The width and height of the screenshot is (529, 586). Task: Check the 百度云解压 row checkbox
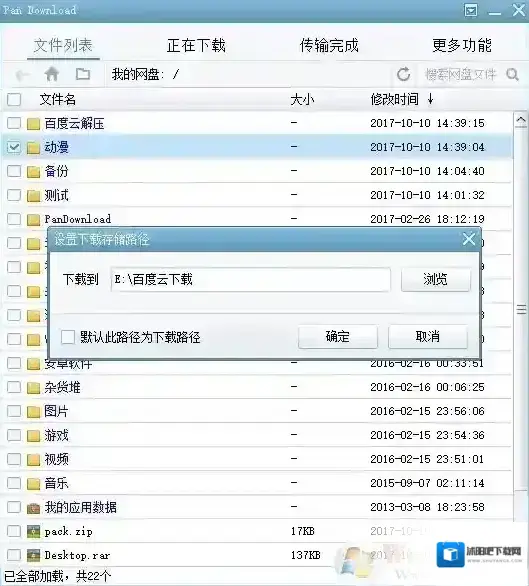14,123
